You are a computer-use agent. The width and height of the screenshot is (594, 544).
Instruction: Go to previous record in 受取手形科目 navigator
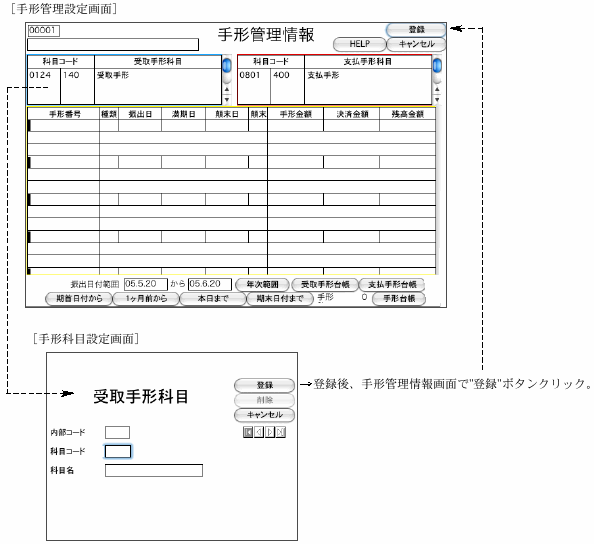click(259, 432)
